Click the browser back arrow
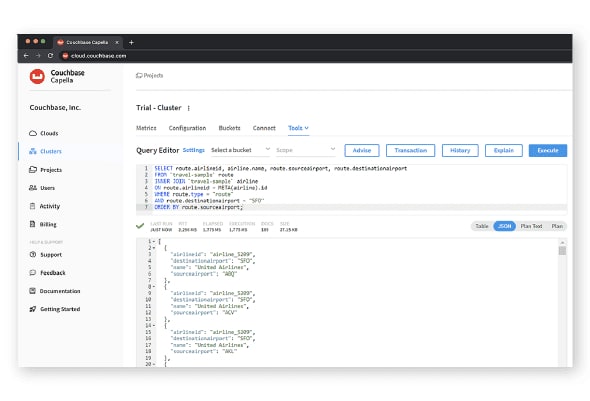Viewport: 590px width, 401px height. 26,56
